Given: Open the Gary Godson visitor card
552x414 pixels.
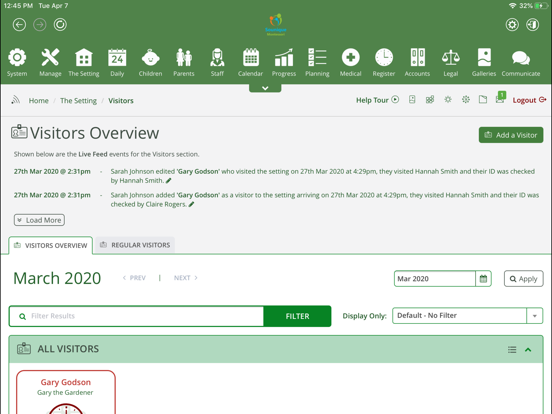Looking at the screenshot, I should pyautogui.click(x=66, y=392).
